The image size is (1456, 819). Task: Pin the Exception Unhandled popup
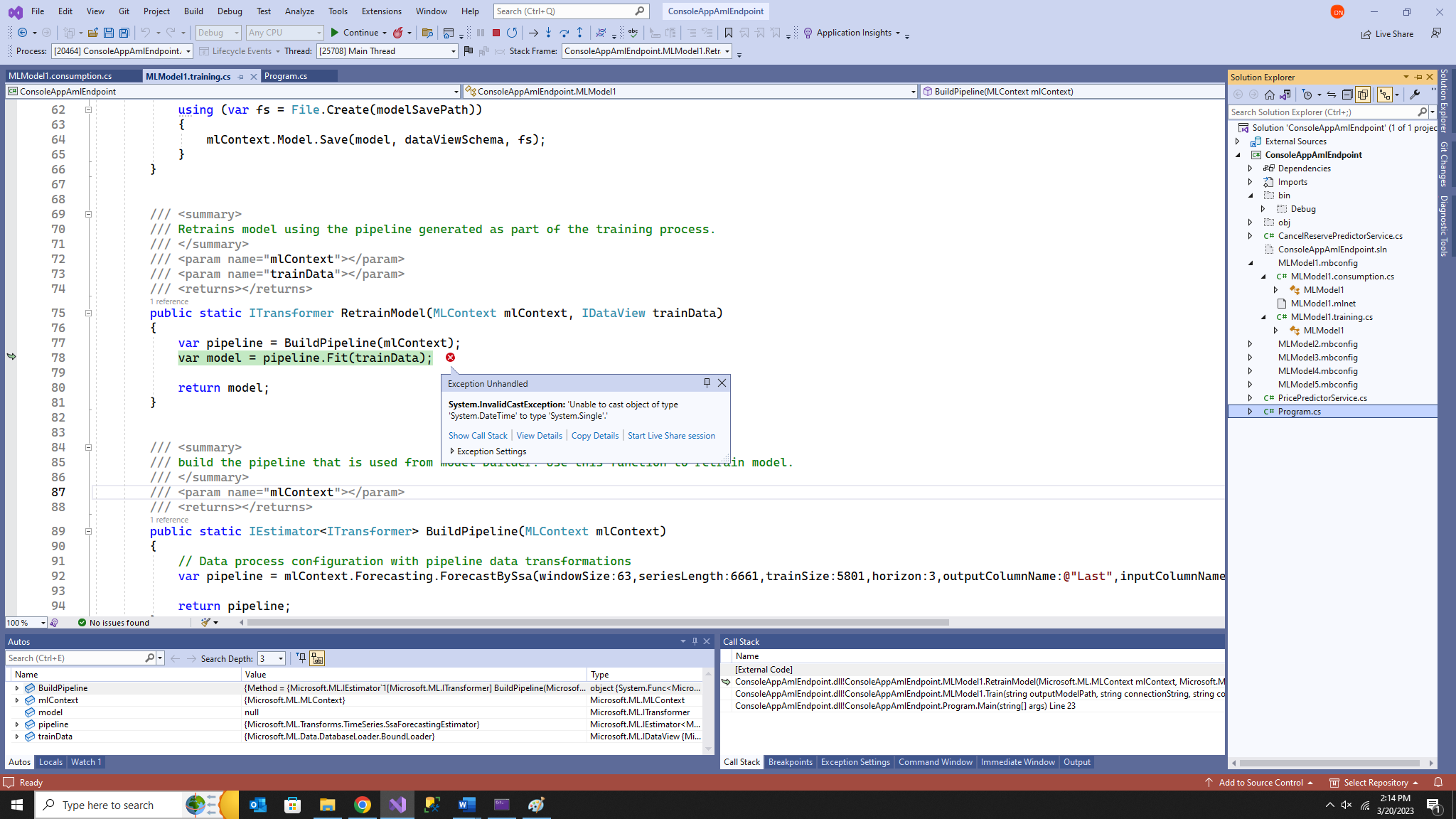[x=706, y=382]
